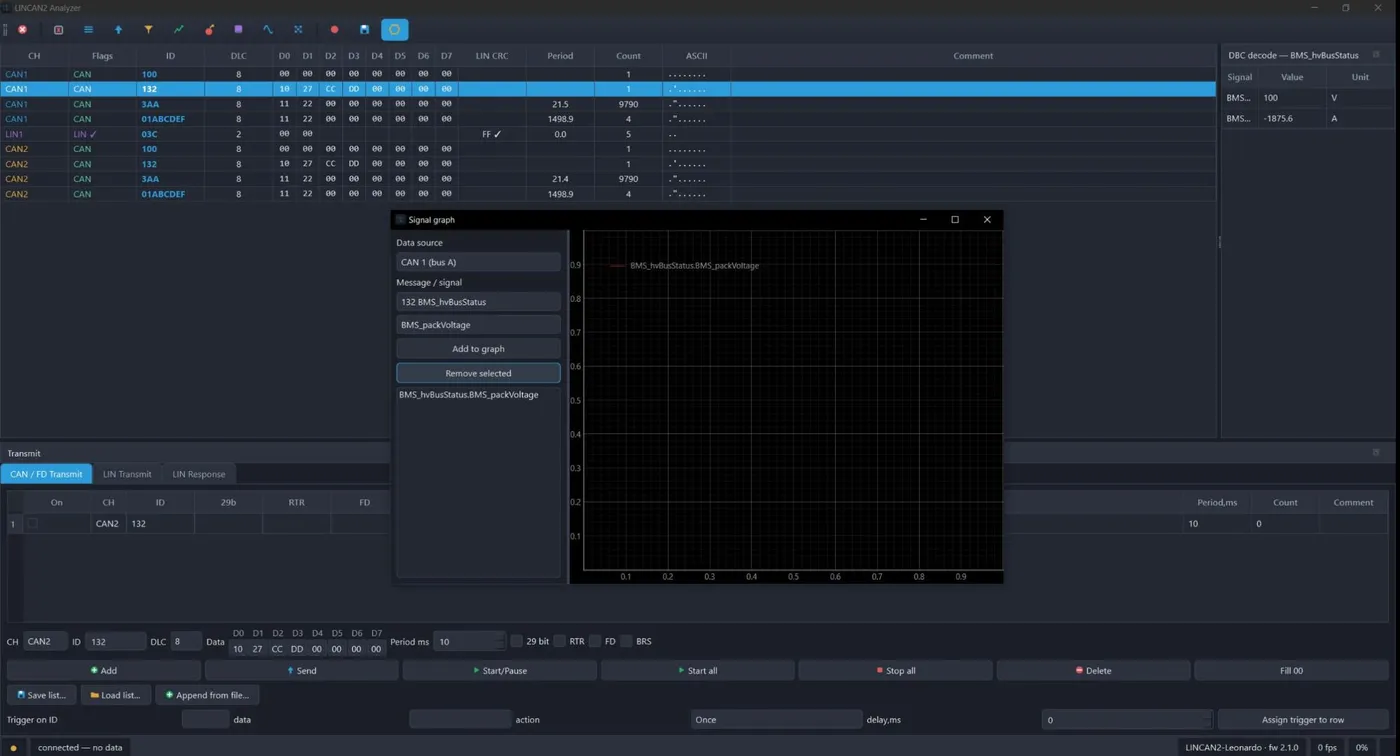Screen dimensions: 1400x756
Task: Click the highlighted yellow hexagon toolbar icon
Action: 394,30
